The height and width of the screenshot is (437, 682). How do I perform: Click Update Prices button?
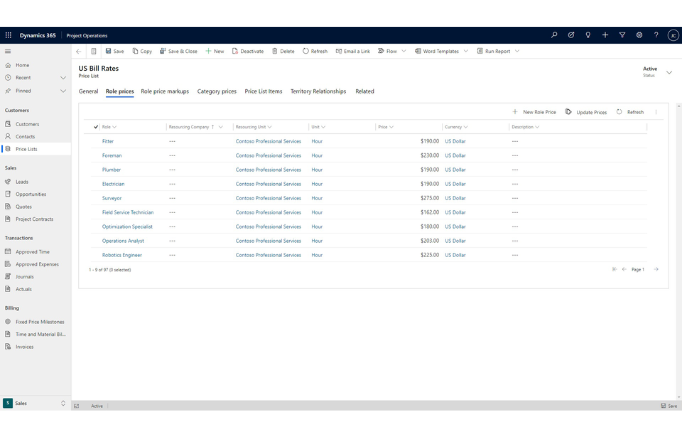coord(586,112)
